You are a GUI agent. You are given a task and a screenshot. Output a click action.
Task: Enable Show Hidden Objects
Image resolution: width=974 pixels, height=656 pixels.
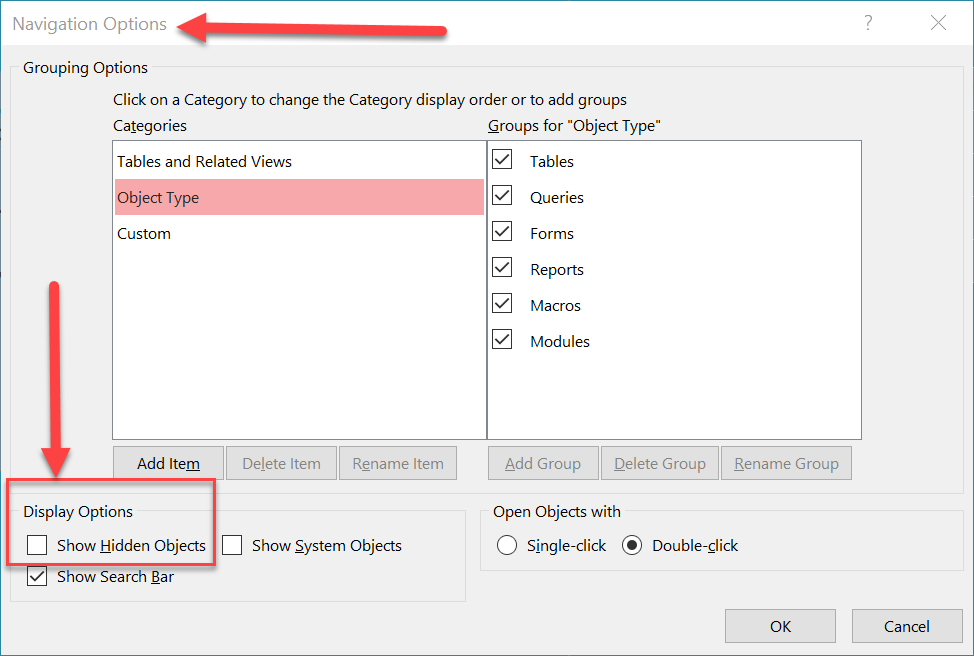[x=38, y=546]
